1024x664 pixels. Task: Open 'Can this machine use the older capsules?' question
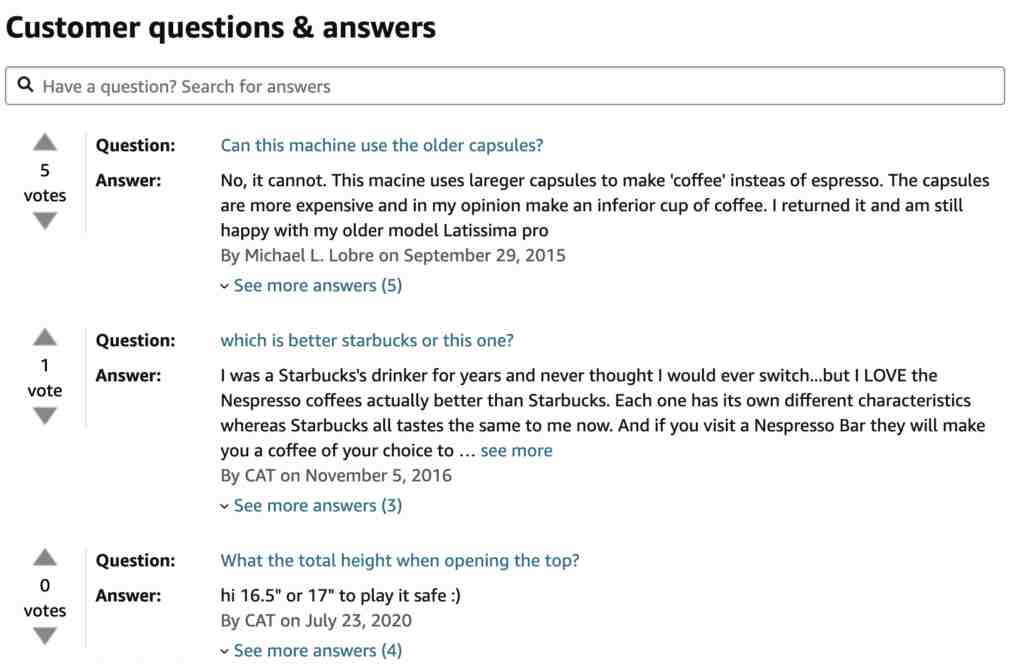pyautogui.click(x=381, y=145)
